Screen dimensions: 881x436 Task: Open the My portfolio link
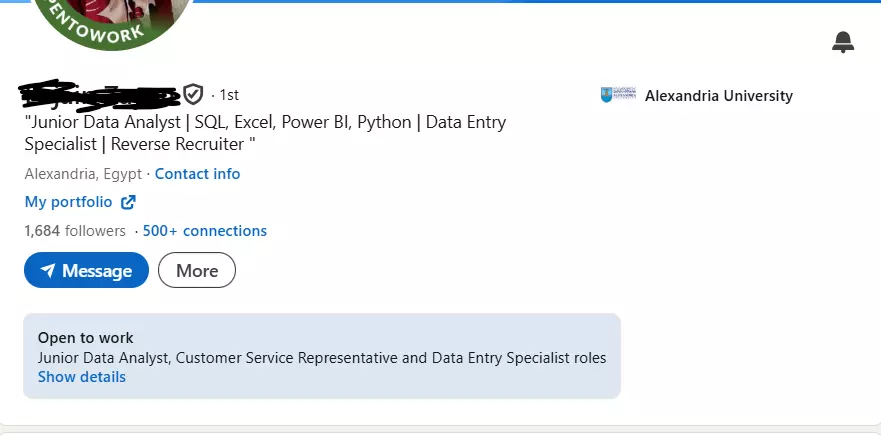click(x=68, y=202)
